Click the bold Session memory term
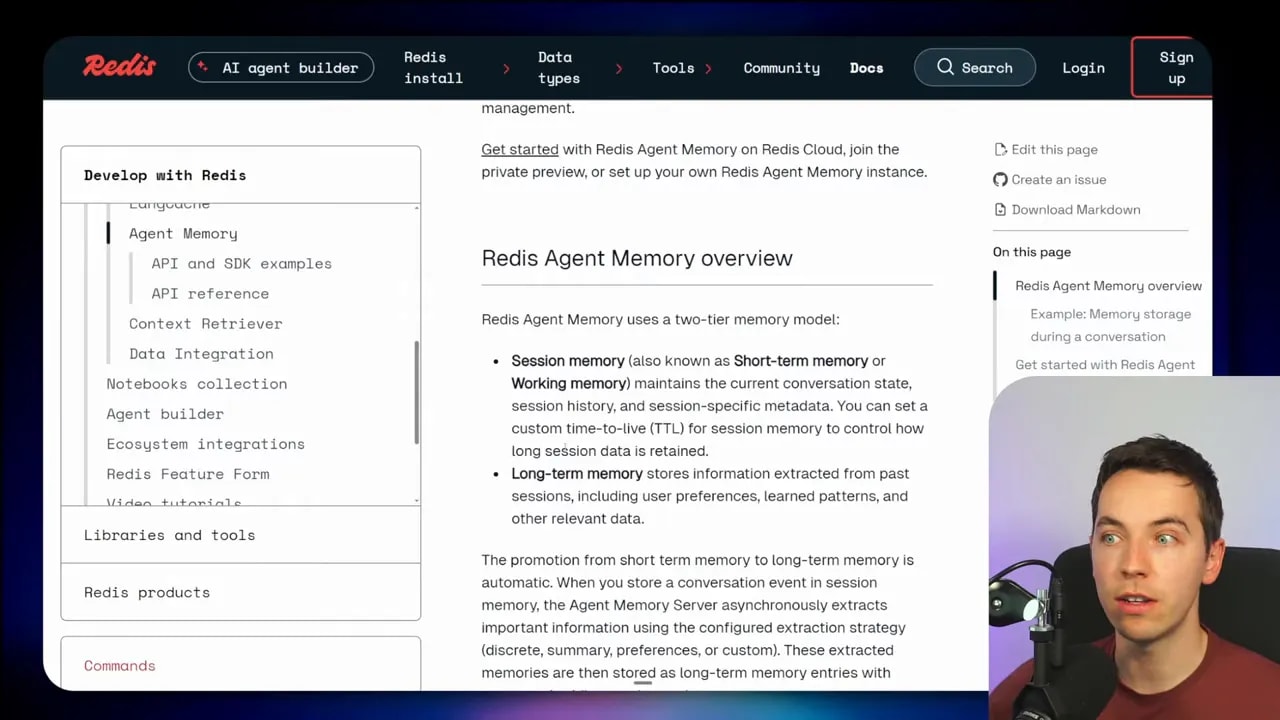 (567, 360)
